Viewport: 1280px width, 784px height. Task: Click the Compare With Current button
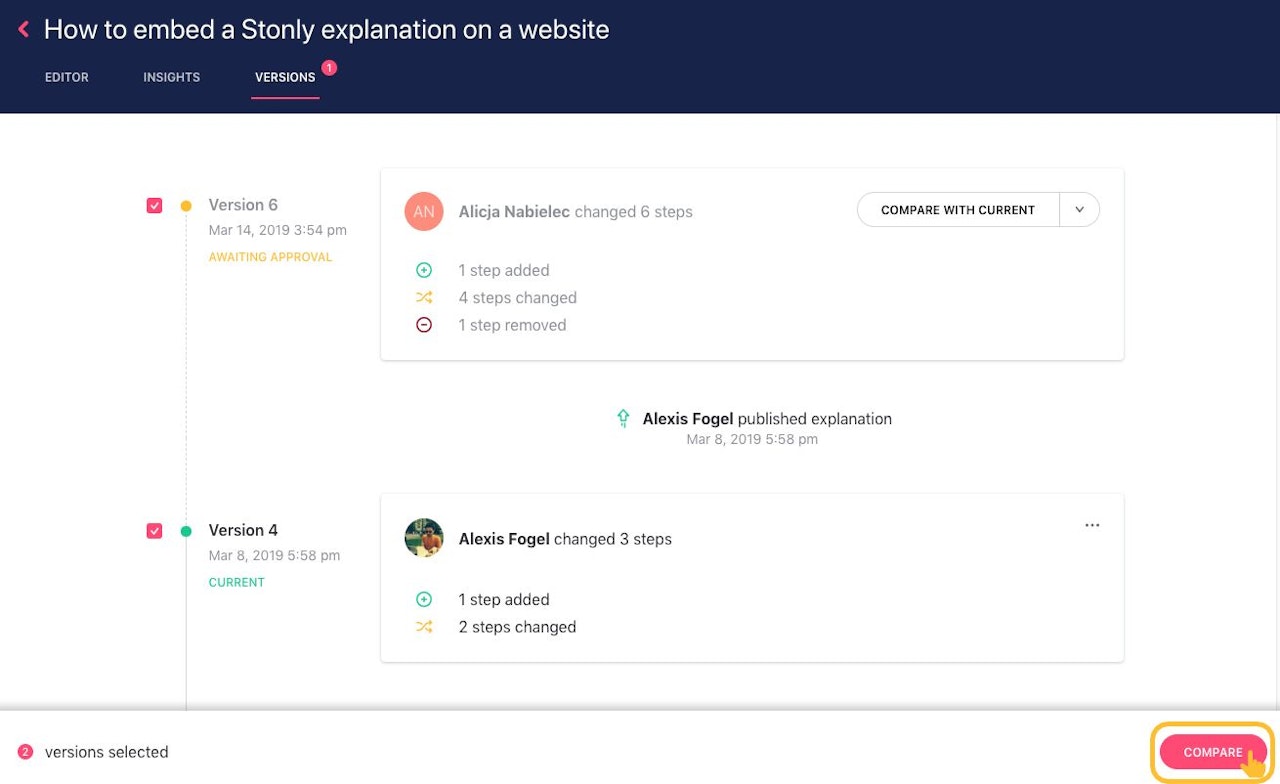point(957,210)
